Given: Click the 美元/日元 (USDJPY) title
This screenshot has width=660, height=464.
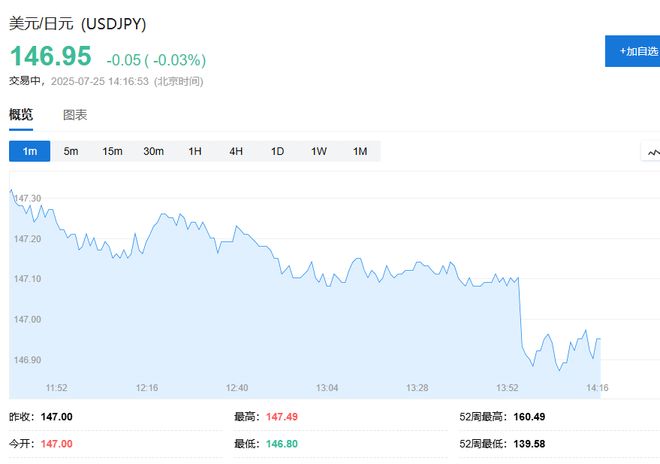Looking at the screenshot, I should [x=77, y=24].
